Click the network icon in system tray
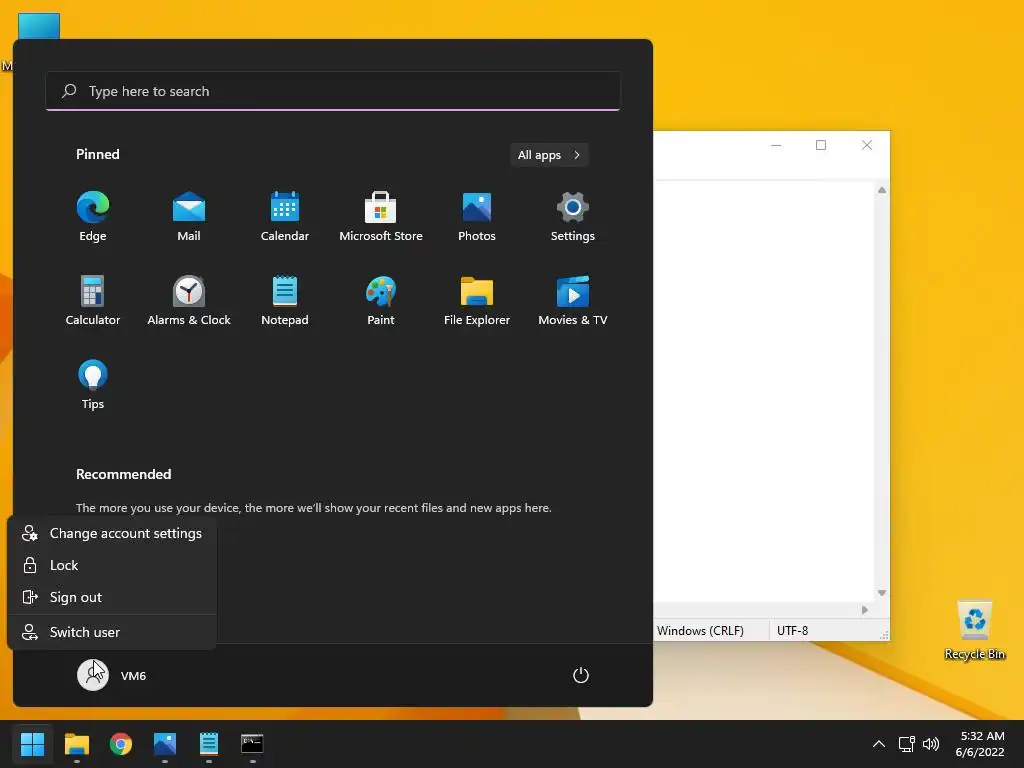Screen dimensions: 1024x768 pos(906,744)
